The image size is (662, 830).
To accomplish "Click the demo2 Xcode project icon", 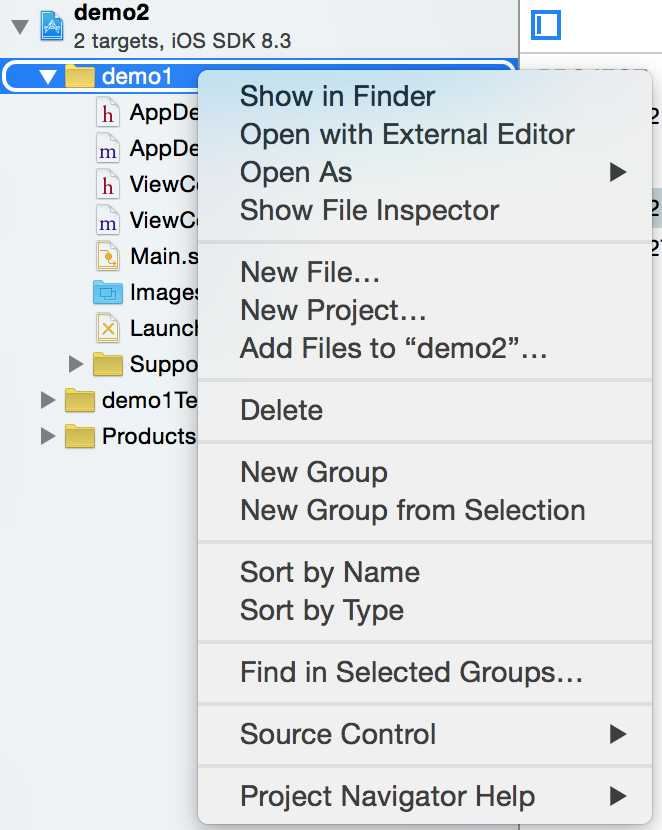I will pos(52,26).
